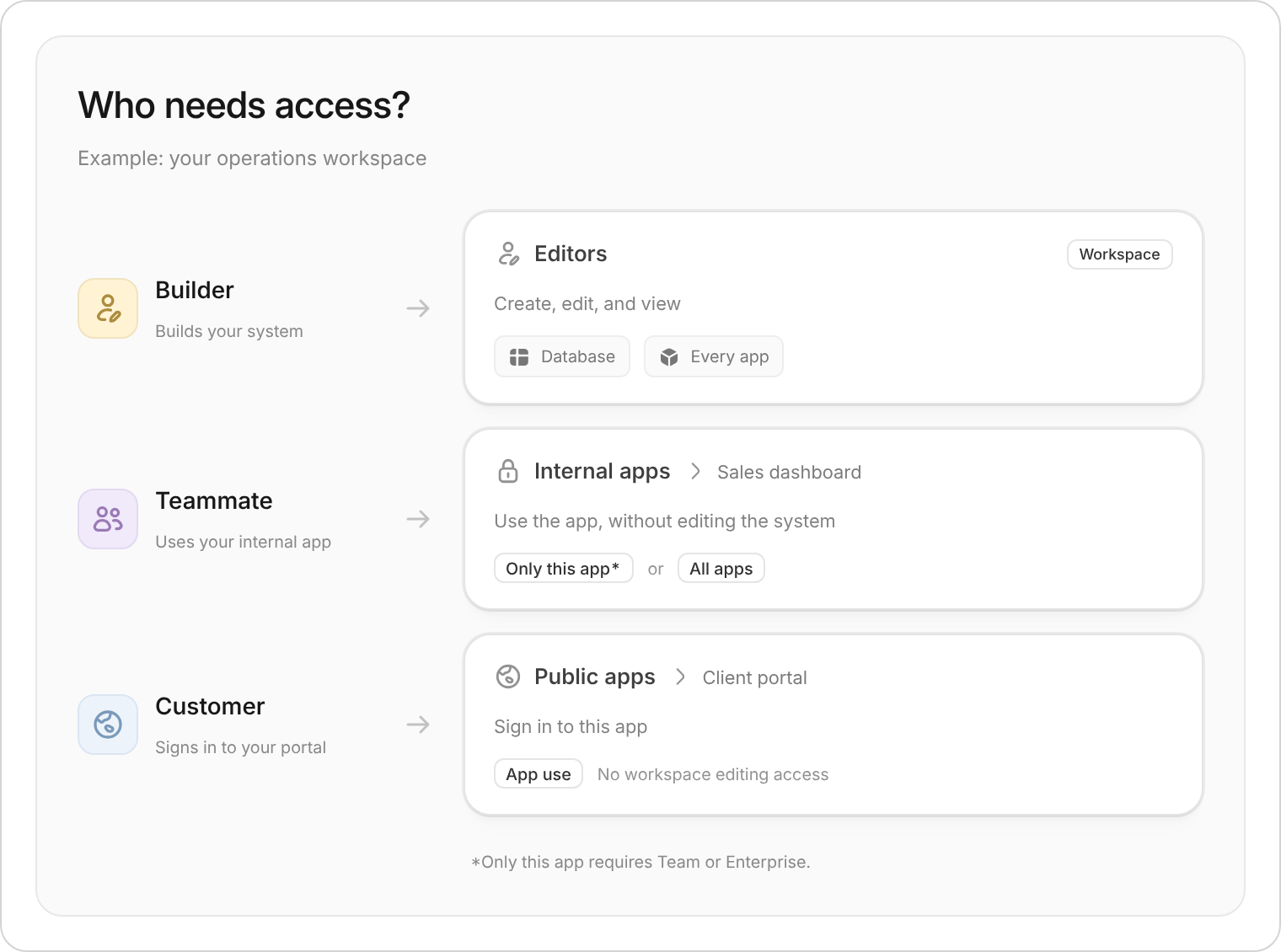This screenshot has height=952, width=1281.
Task: Click the arrow next to Teammate
Action: 418,519
